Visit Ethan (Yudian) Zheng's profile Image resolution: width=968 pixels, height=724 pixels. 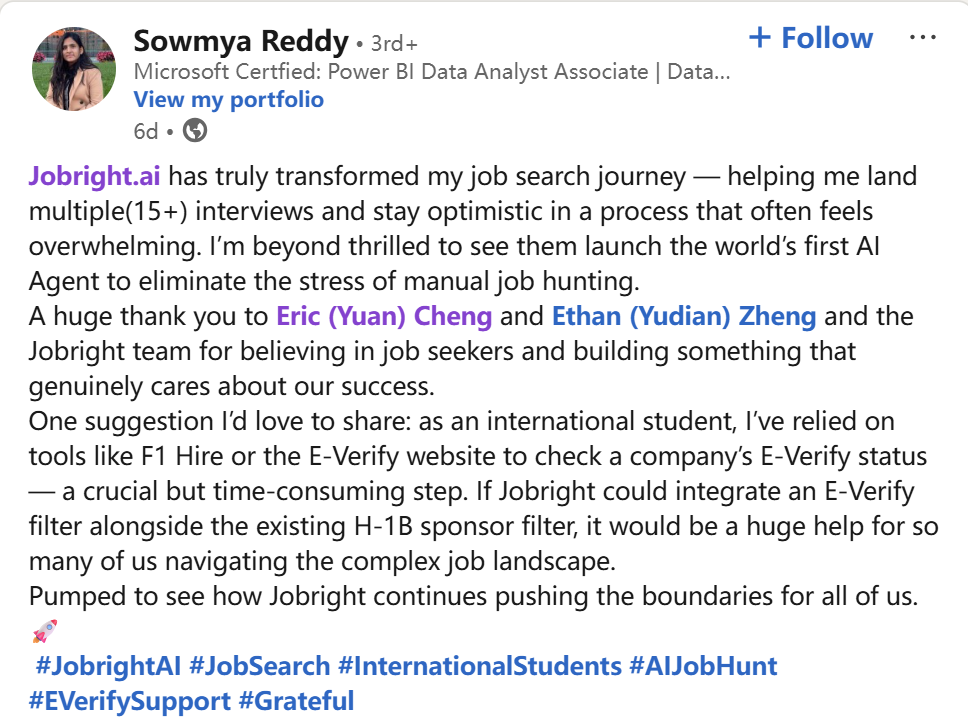pyautogui.click(x=684, y=316)
